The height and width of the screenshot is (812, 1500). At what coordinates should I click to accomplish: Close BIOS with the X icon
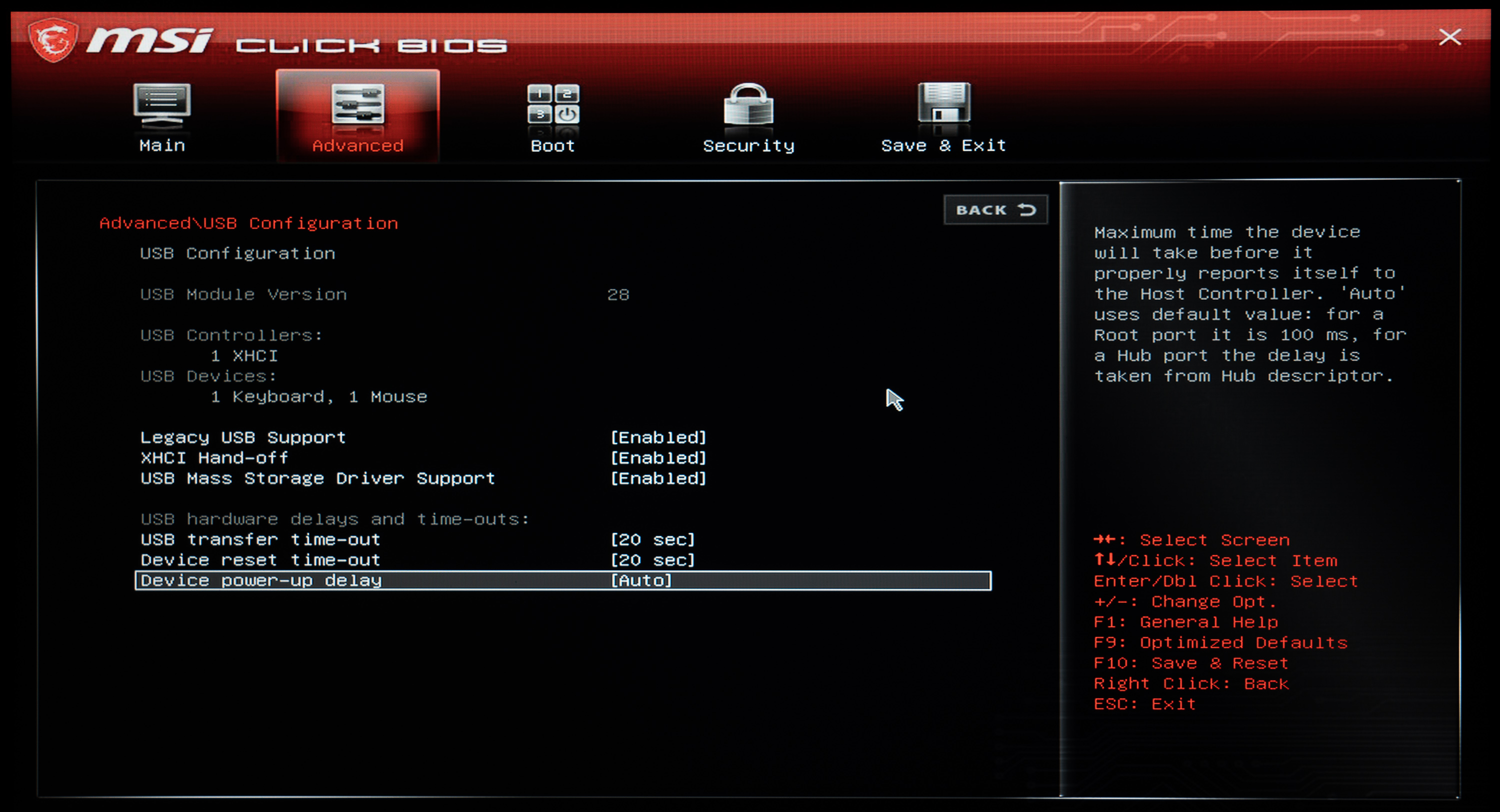pyautogui.click(x=1449, y=37)
